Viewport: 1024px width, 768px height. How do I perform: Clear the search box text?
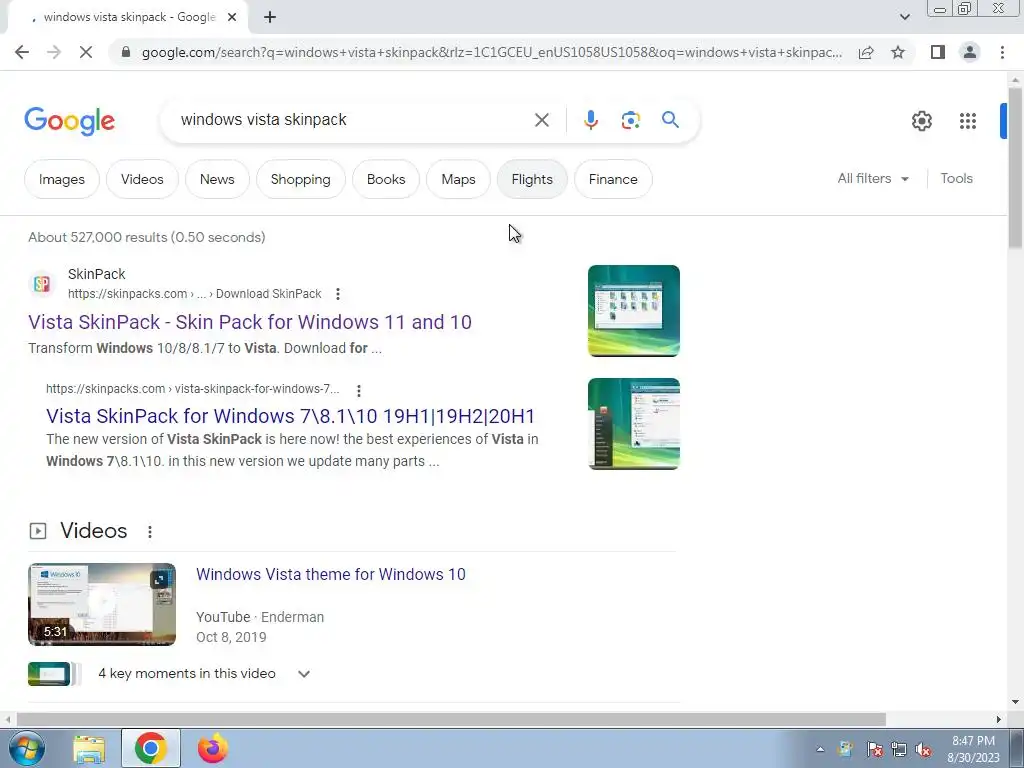(x=541, y=120)
